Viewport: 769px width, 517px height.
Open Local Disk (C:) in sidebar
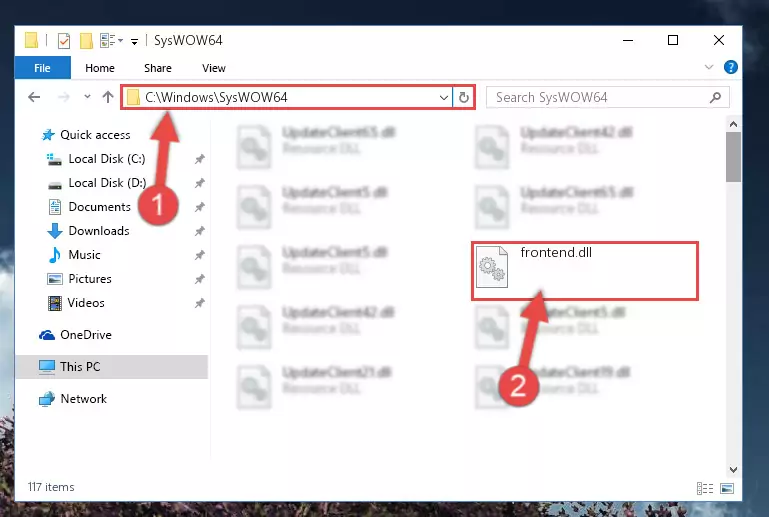point(106,159)
